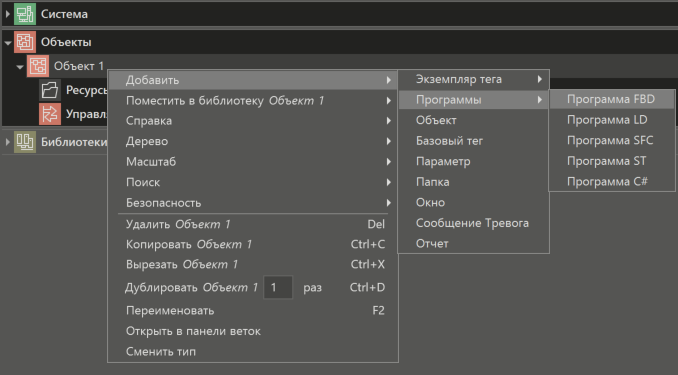Open the Поиск context menu item
This screenshot has height=375, width=678.
point(253,182)
